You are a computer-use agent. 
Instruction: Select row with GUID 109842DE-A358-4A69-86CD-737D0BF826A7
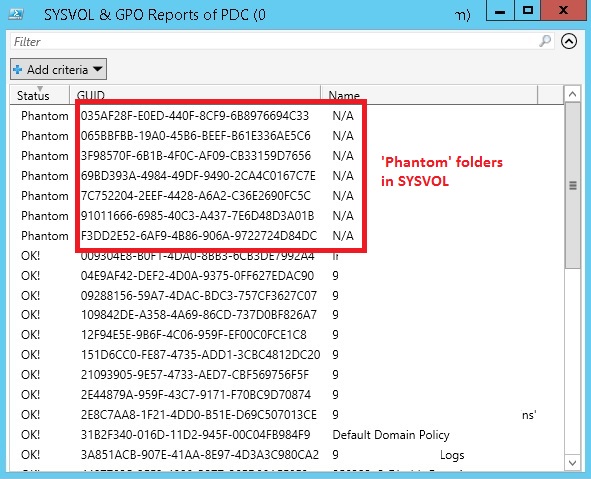[x=286, y=315]
